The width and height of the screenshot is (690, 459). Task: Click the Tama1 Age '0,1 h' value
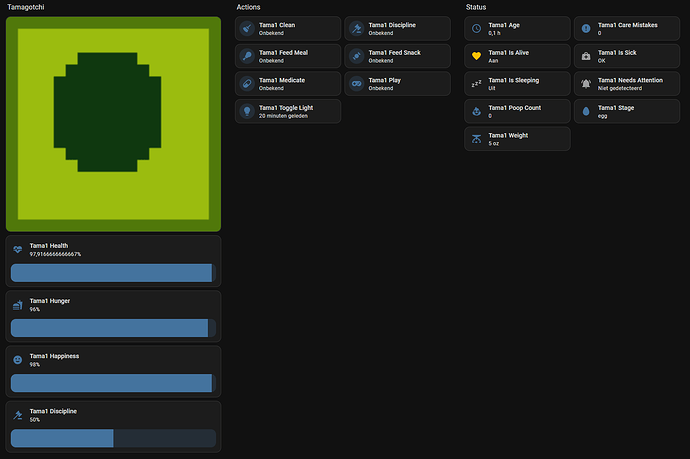click(x=494, y=33)
